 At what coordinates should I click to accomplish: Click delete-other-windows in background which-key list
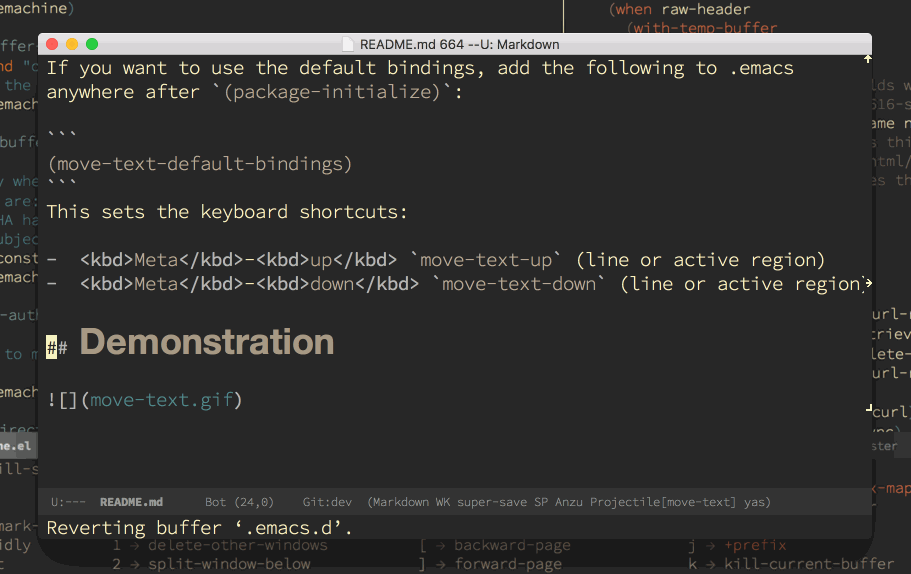pyautogui.click(x=238, y=545)
